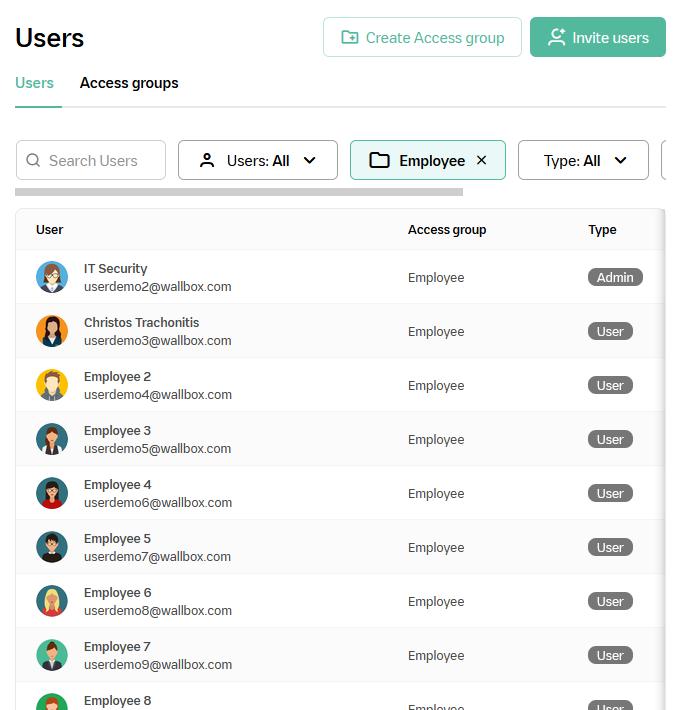
Task: Click folder icon in Employee filter chip
Action: [x=379, y=160]
